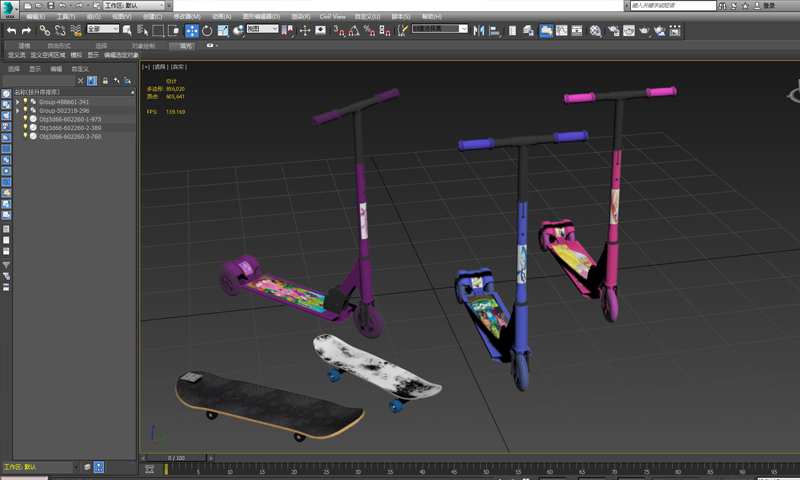This screenshot has height=480, width=800.
Task: Open the 修改器(M) modifiers menu
Action: [x=186, y=17]
